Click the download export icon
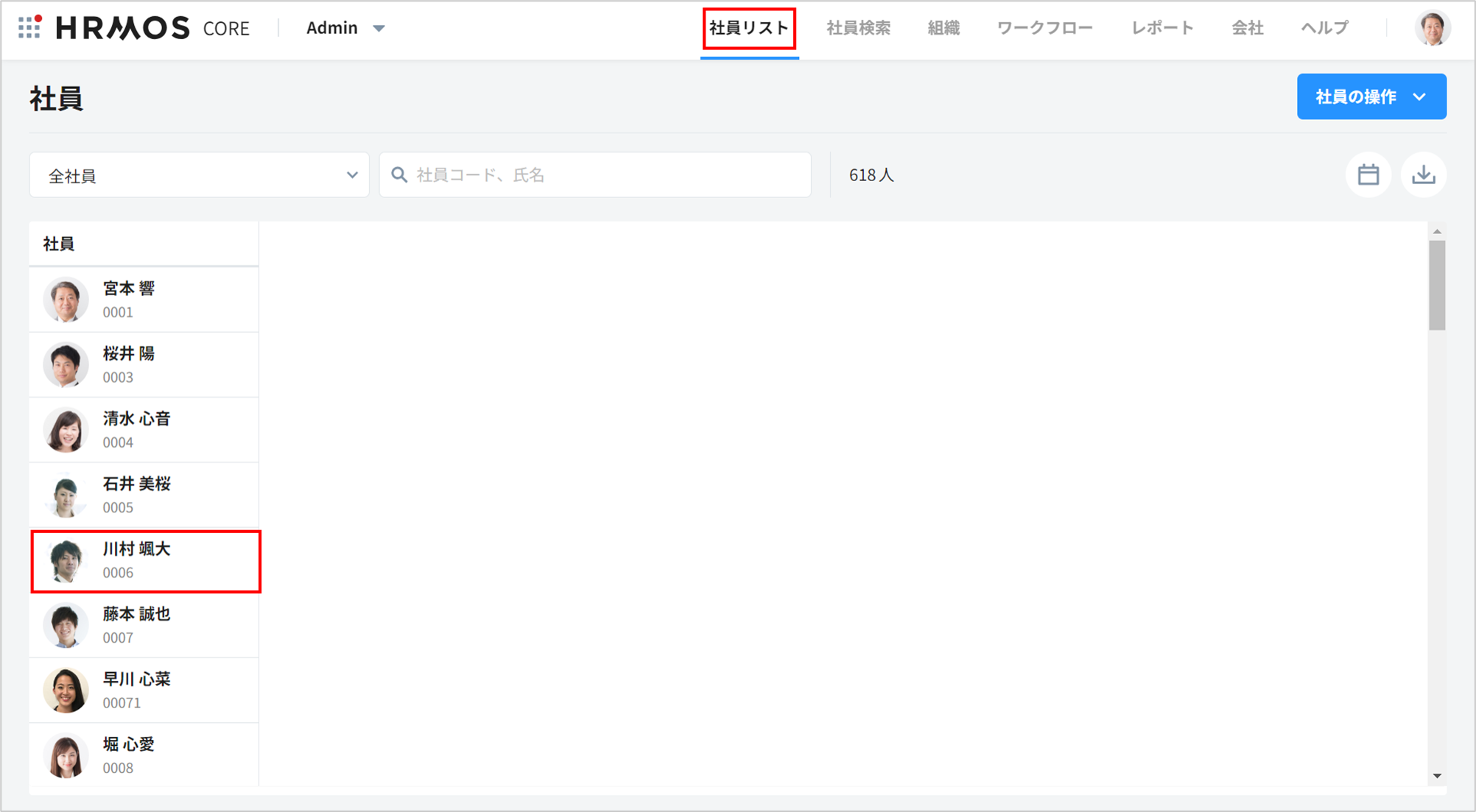 (1423, 175)
